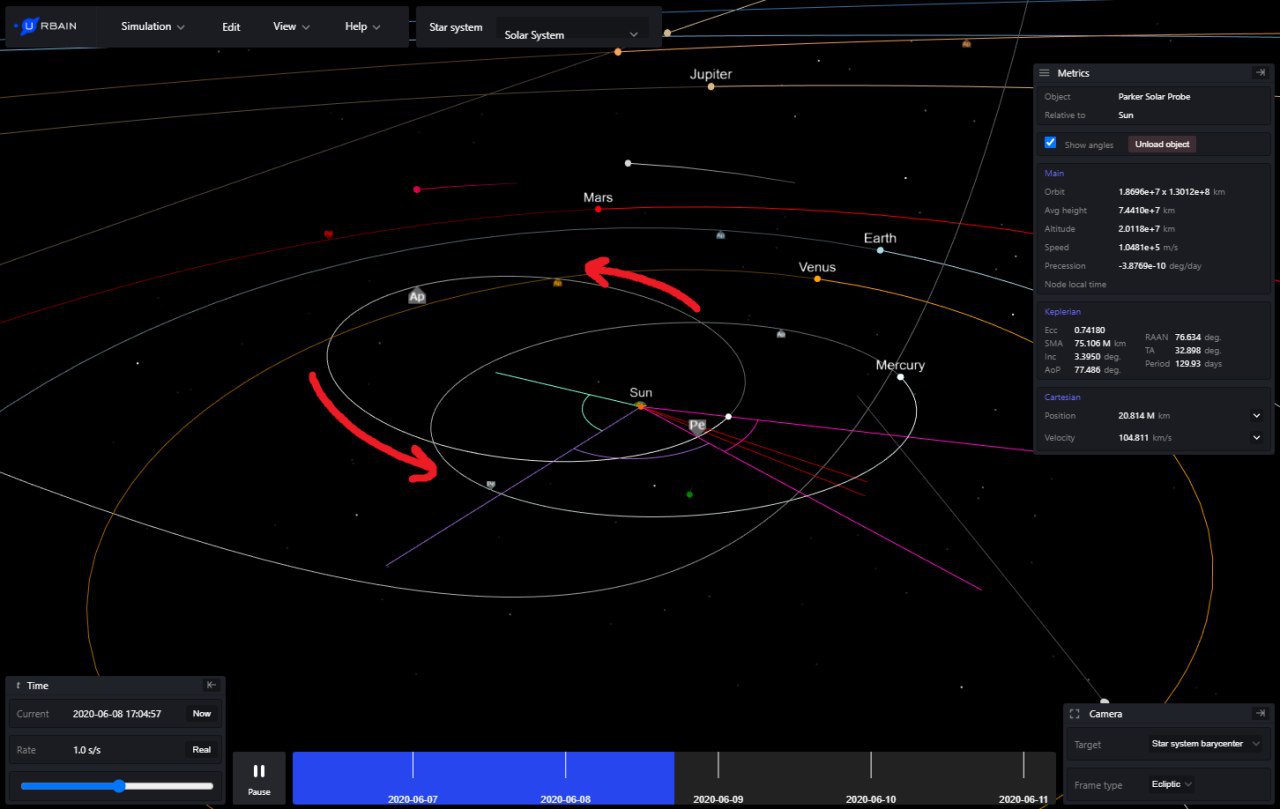The image size is (1280, 809).
Task: Click the Unload object button
Action: tap(1162, 144)
